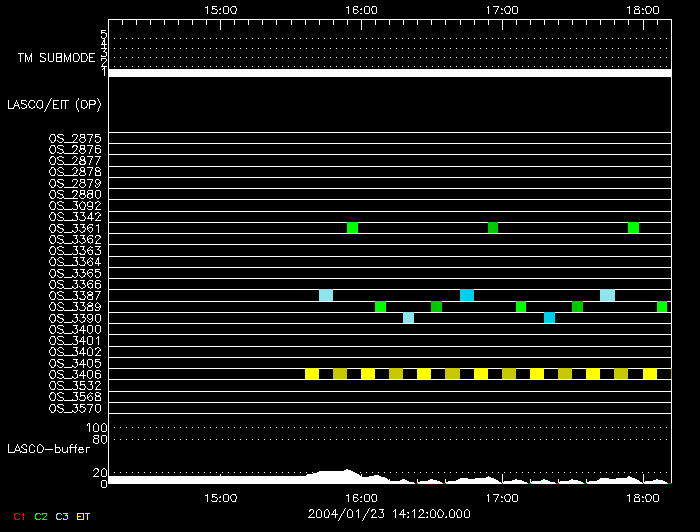Select the last green block in the OS_3361 row

pos(633,228)
